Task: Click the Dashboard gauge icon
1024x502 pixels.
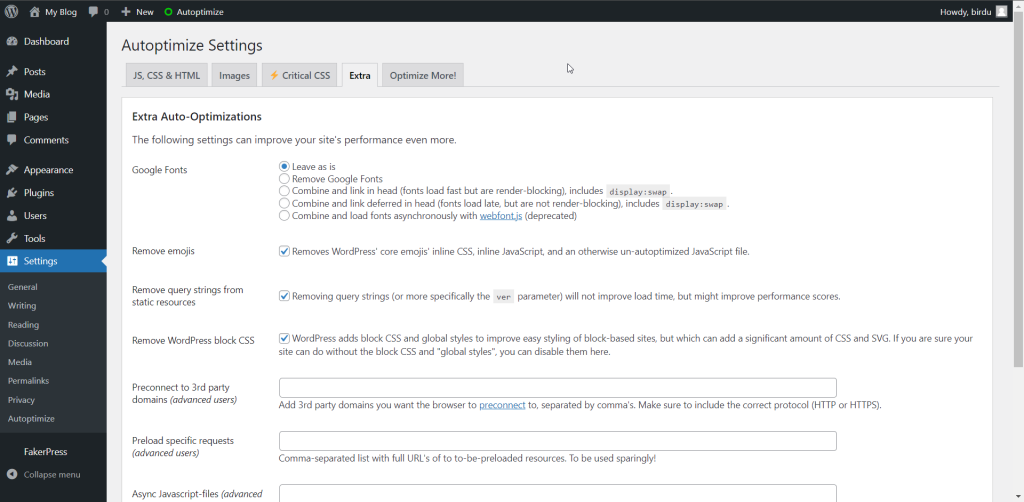Action: click(12, 41)
